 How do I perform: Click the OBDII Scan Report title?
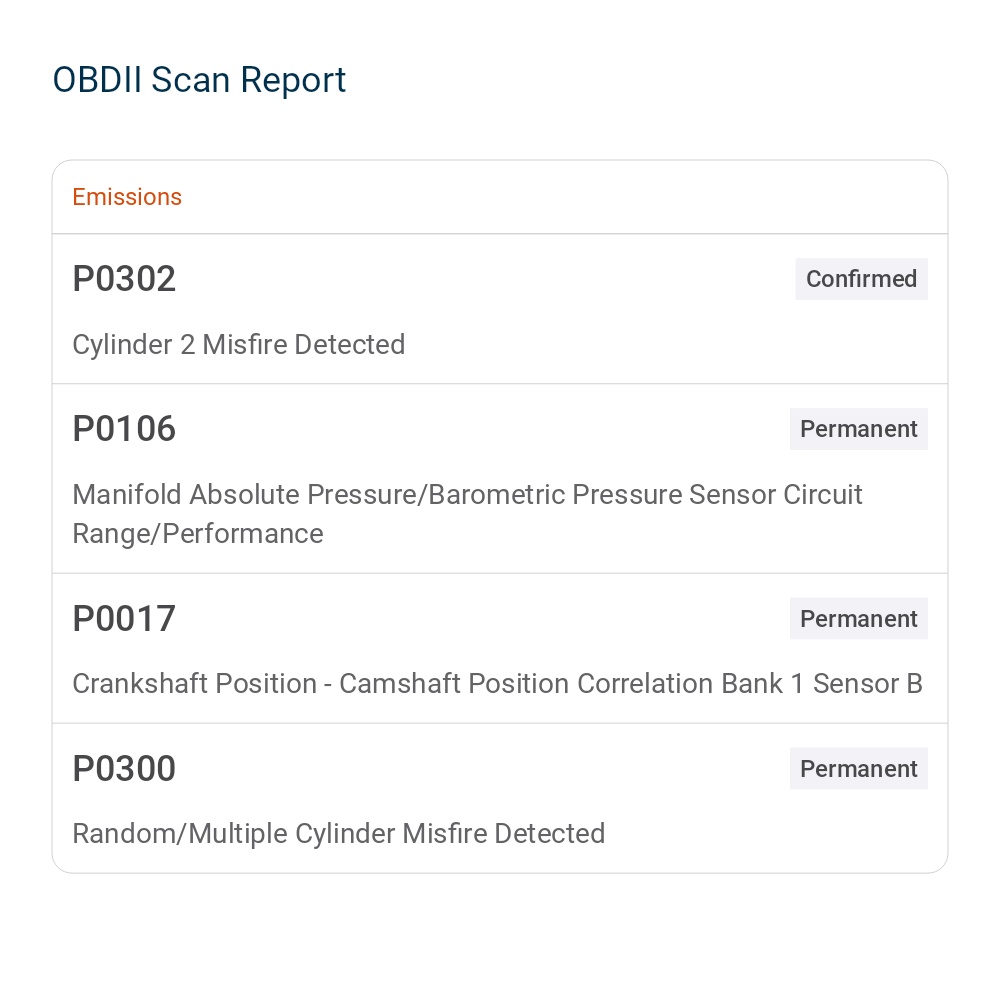coord(199,80)
